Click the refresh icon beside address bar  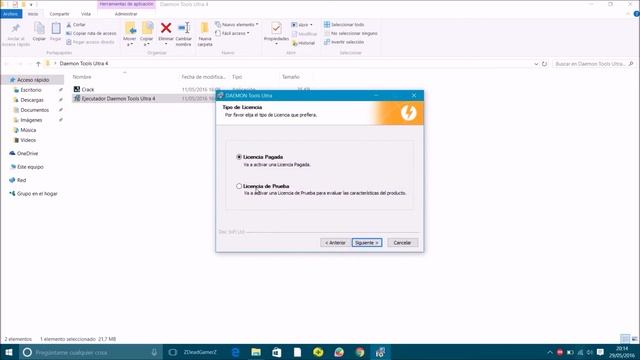[544, 64]
